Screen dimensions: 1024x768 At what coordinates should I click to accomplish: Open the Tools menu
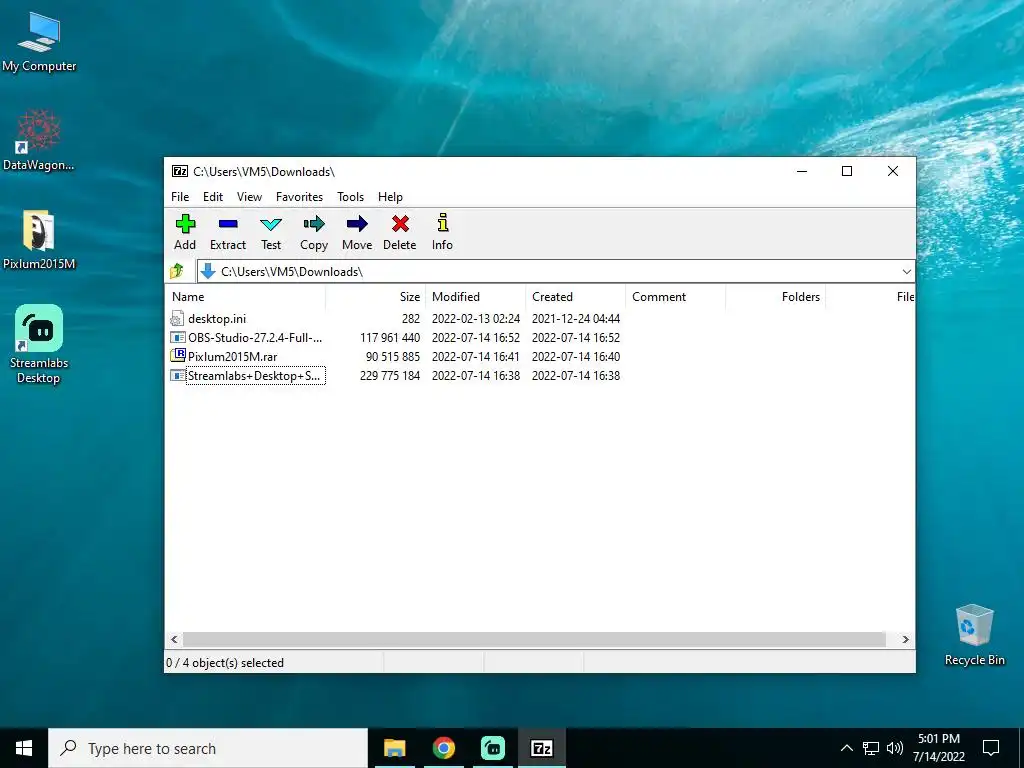(351, 197)
